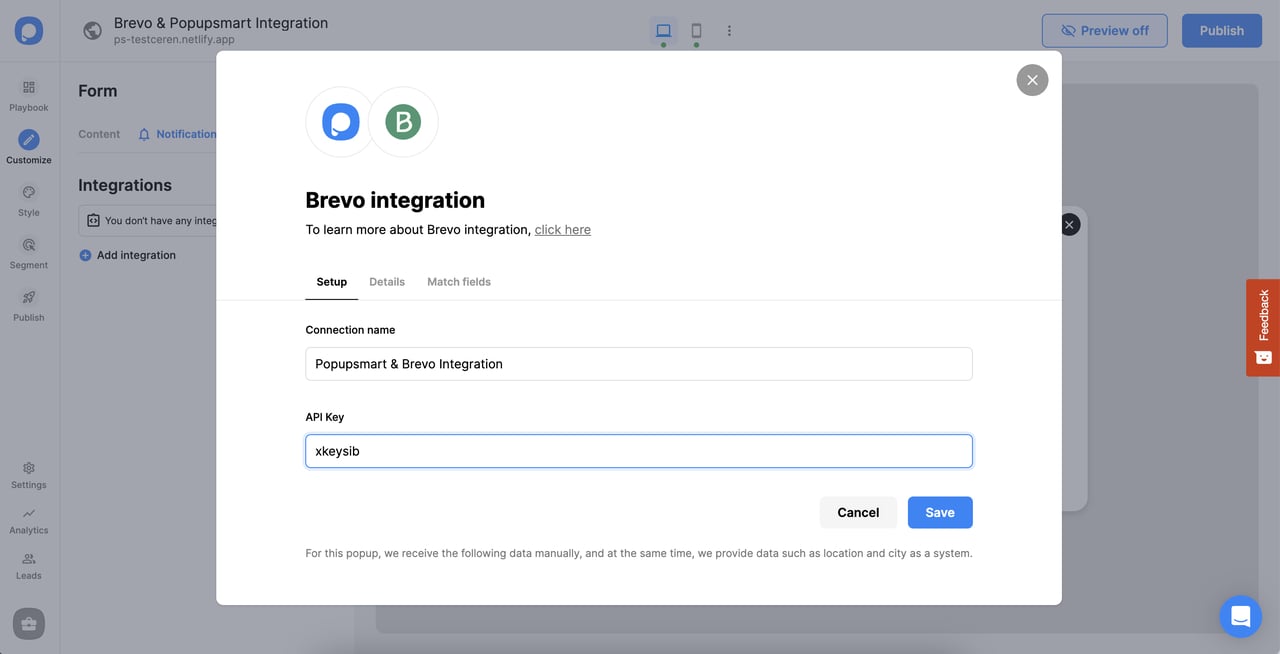Switch to the Match fields tab
Viewport: 1280px width, 654px height.
(459, 281)
